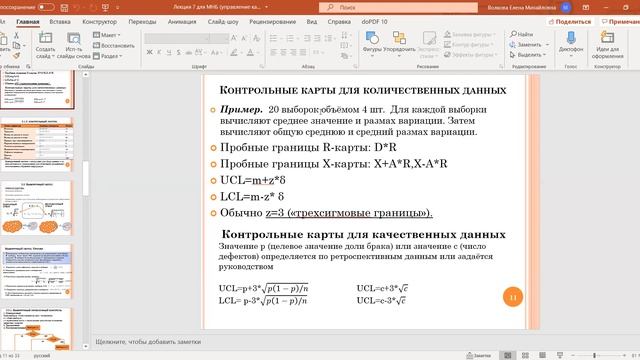This screenshot has width=640, height=360.
Task: Click Восстановить slide button
Action: tap(113, 45)
